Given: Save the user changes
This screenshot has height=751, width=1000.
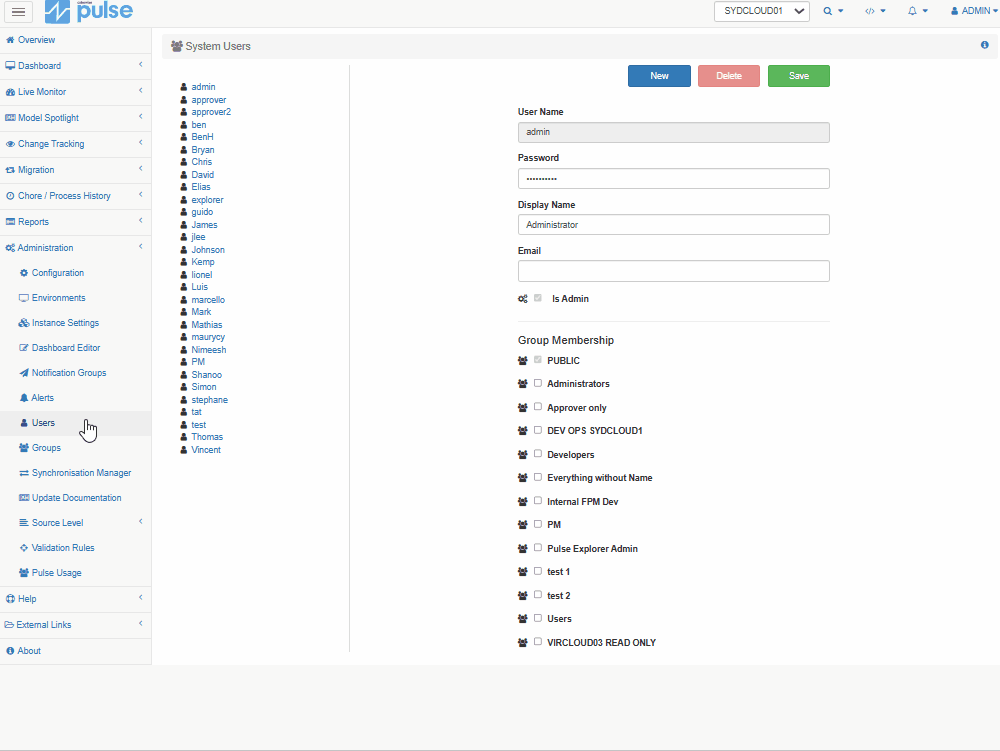Looking at the screenshot, I should [799, 76].
